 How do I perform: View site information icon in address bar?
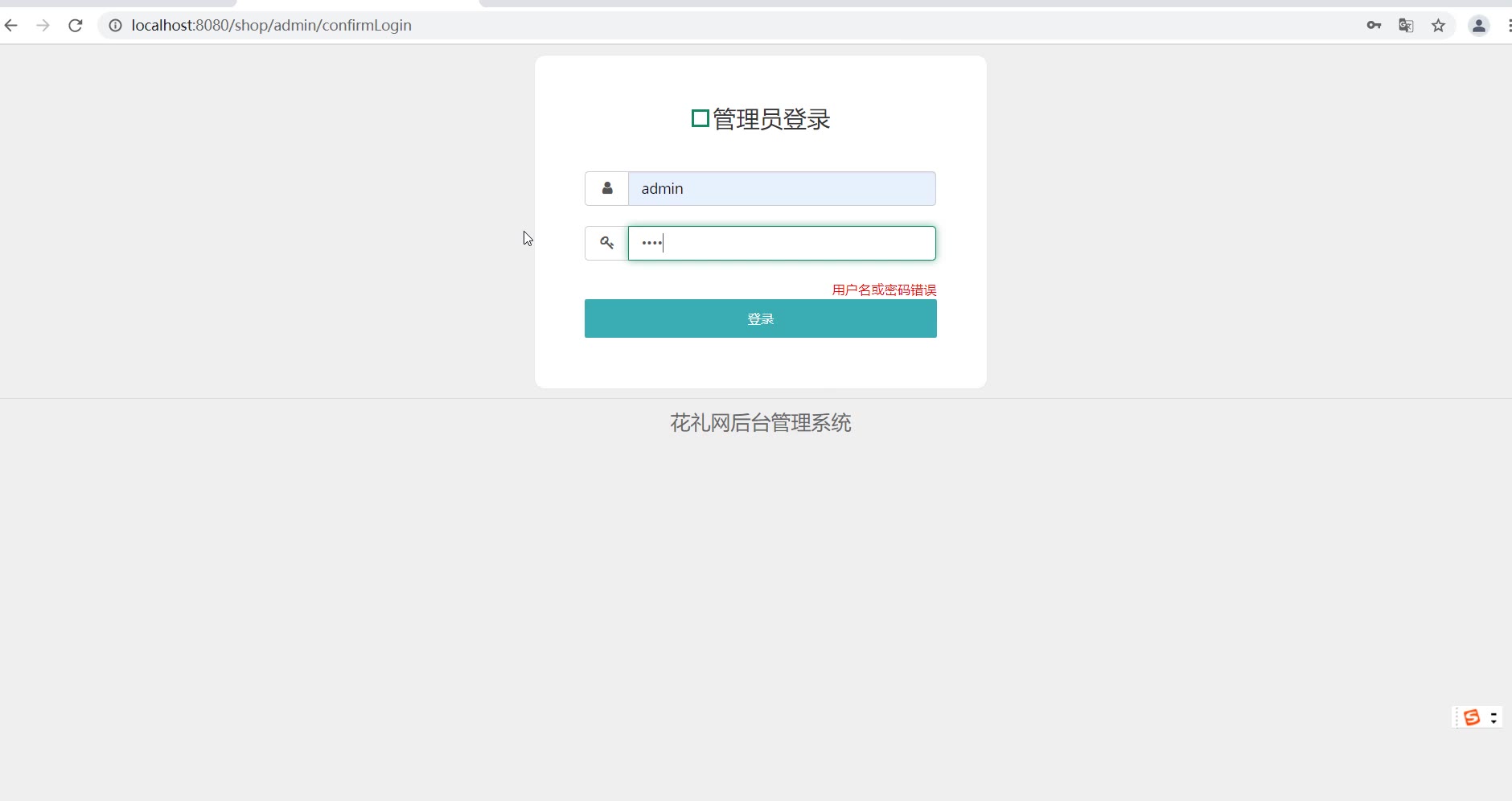point(116,26)
